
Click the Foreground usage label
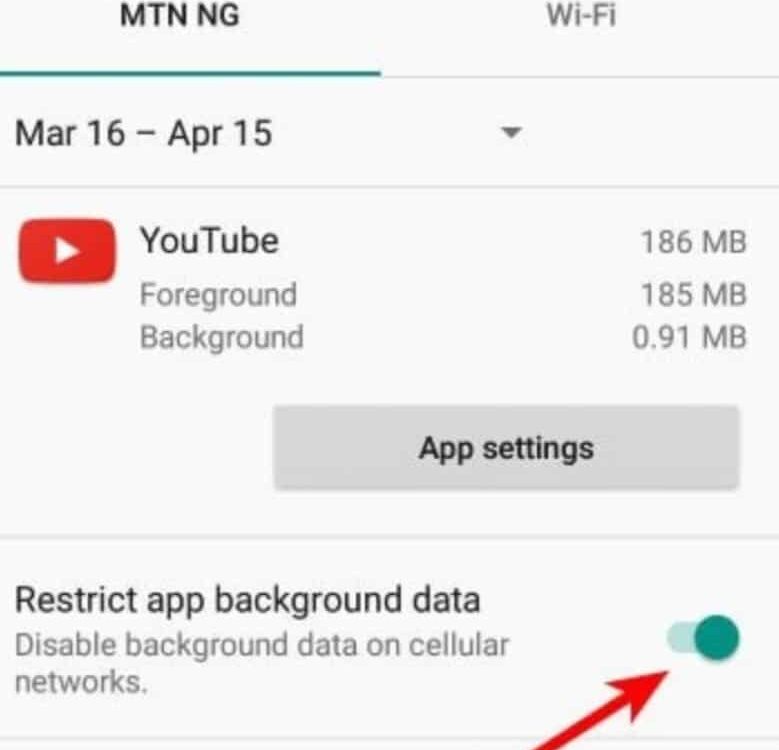coord(219,294)
